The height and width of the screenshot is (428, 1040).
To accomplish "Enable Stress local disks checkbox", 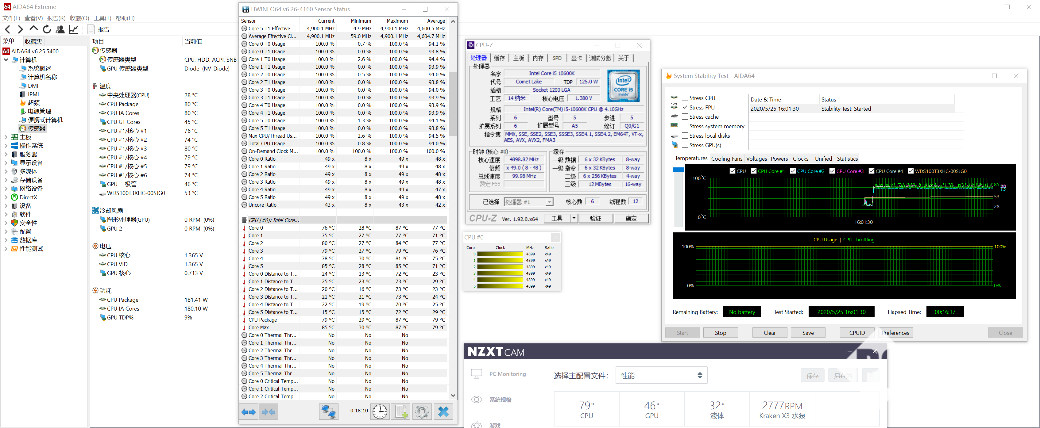I will pos(685,135).
